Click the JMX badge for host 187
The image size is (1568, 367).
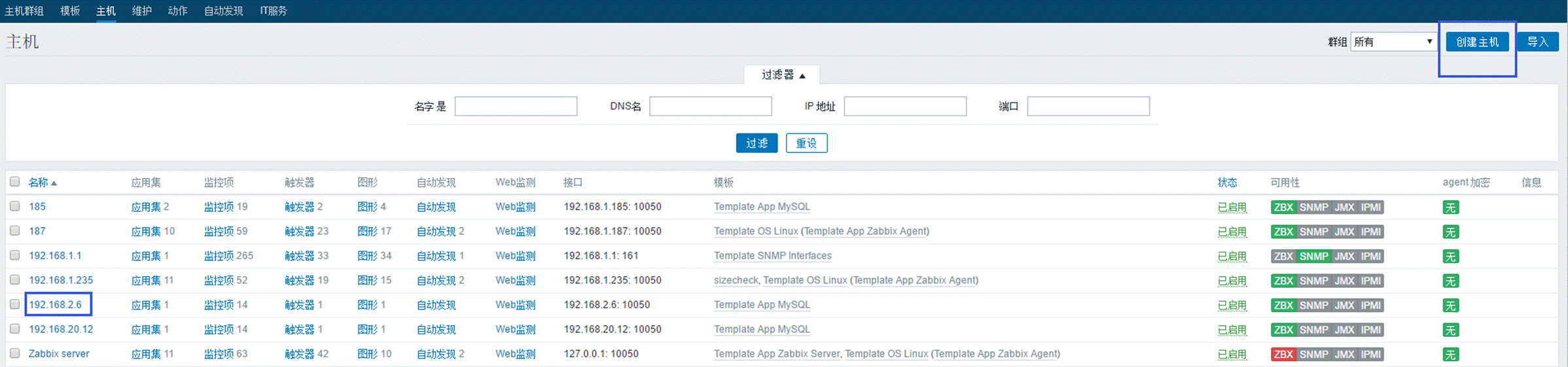1344,232
